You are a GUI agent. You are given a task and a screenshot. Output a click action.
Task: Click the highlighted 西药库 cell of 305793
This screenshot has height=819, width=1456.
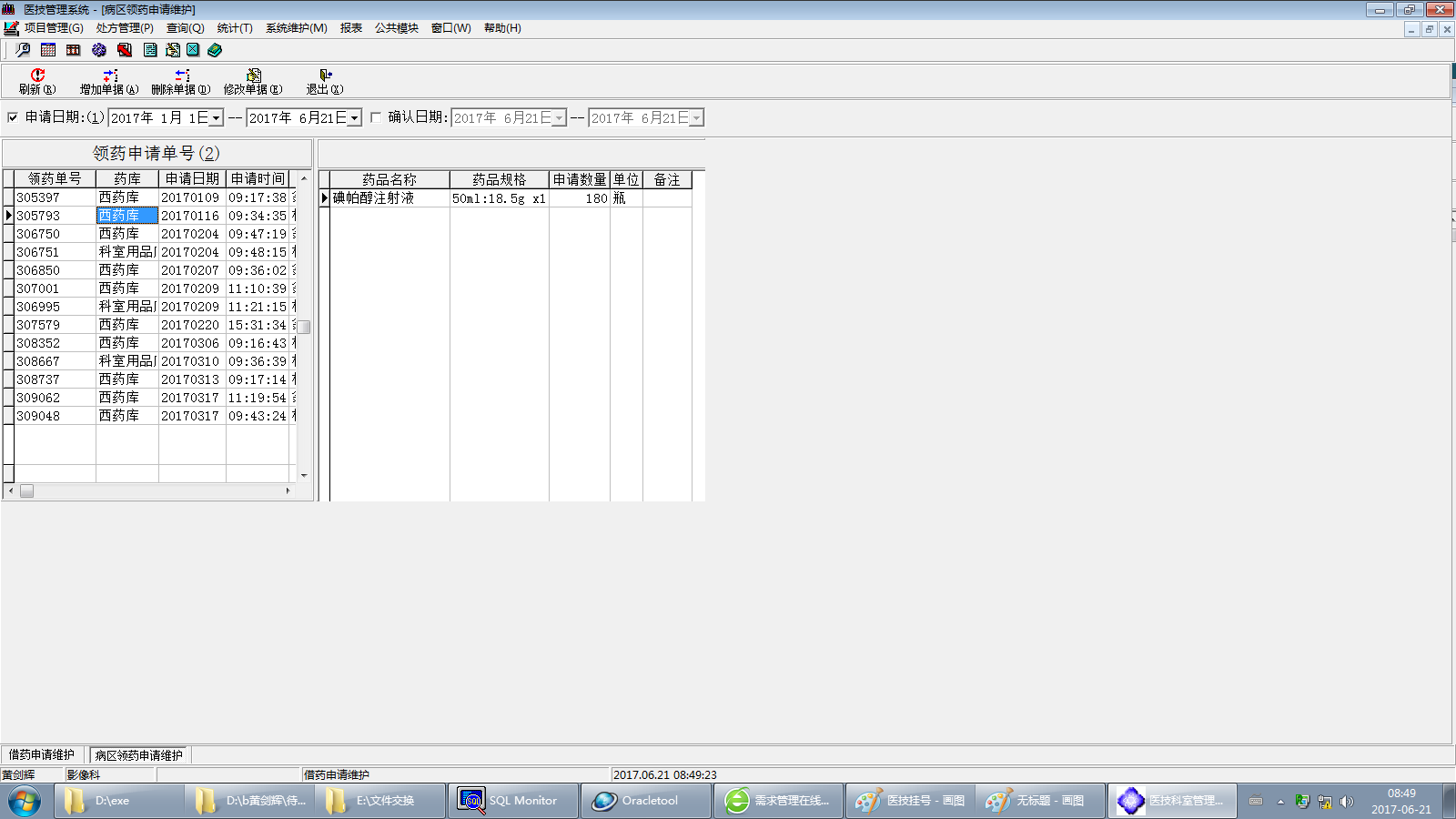(127, 216)
